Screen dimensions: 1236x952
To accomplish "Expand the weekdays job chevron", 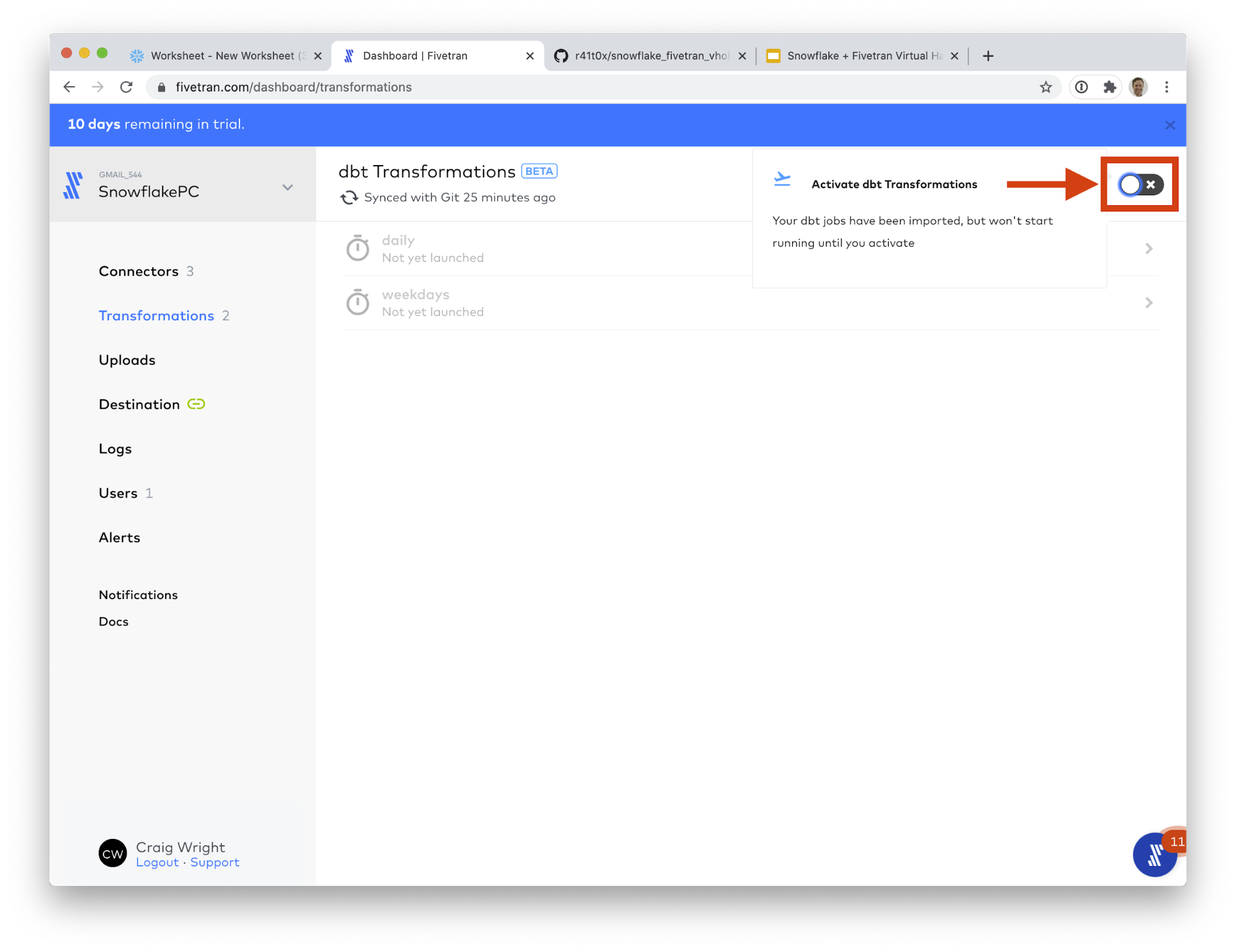I will [1148, 303].
